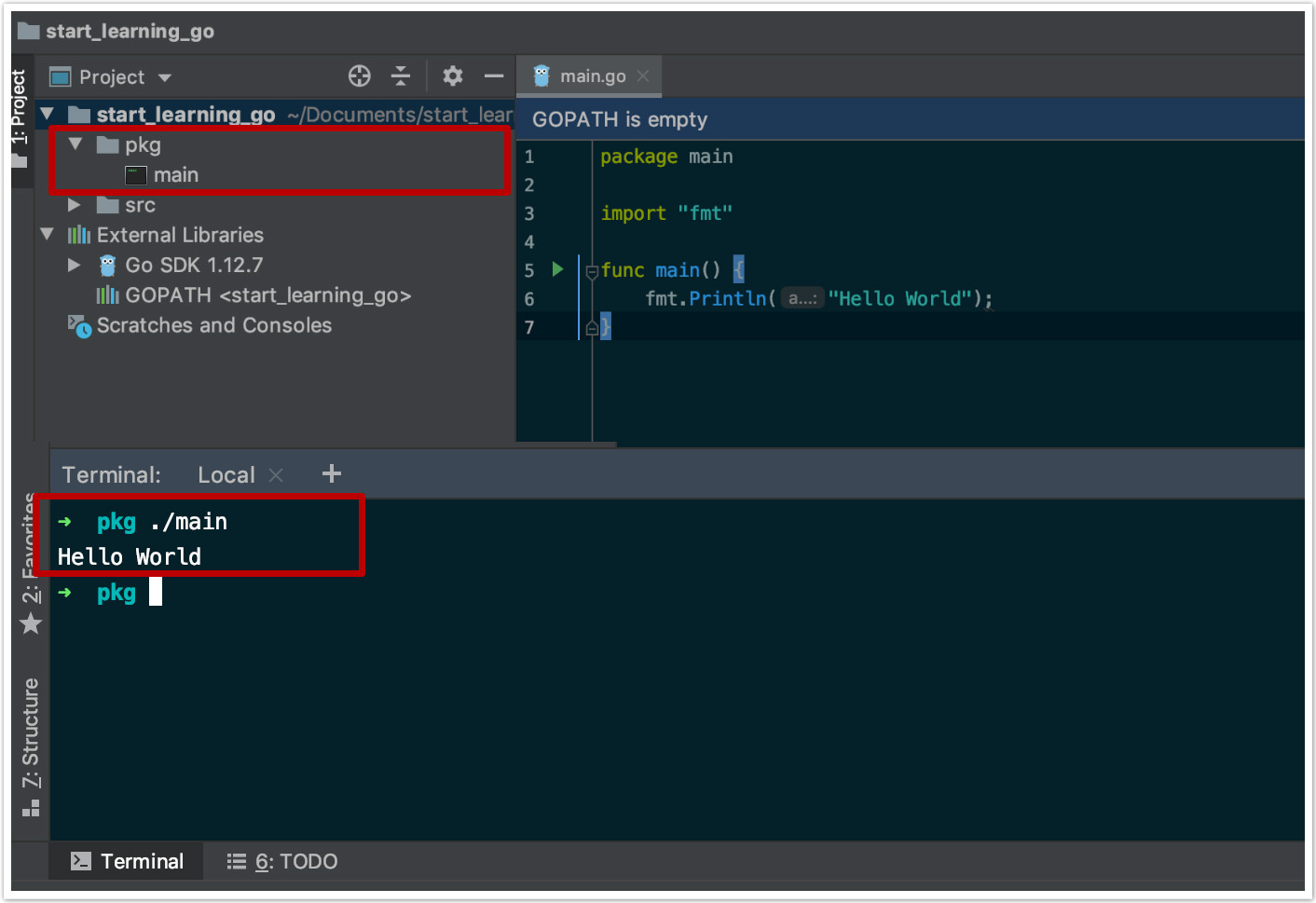Click the Go gopher icon on main.go tab
Image resolution: width=1316 pixels, height=903 pixels.
[541, 76]
